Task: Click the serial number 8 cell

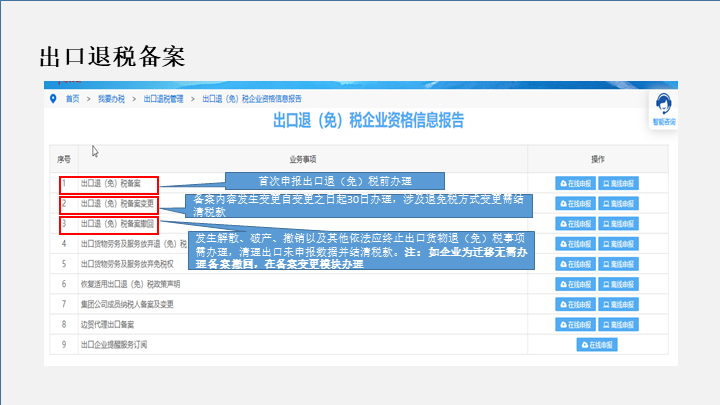Action: (64, 325)
